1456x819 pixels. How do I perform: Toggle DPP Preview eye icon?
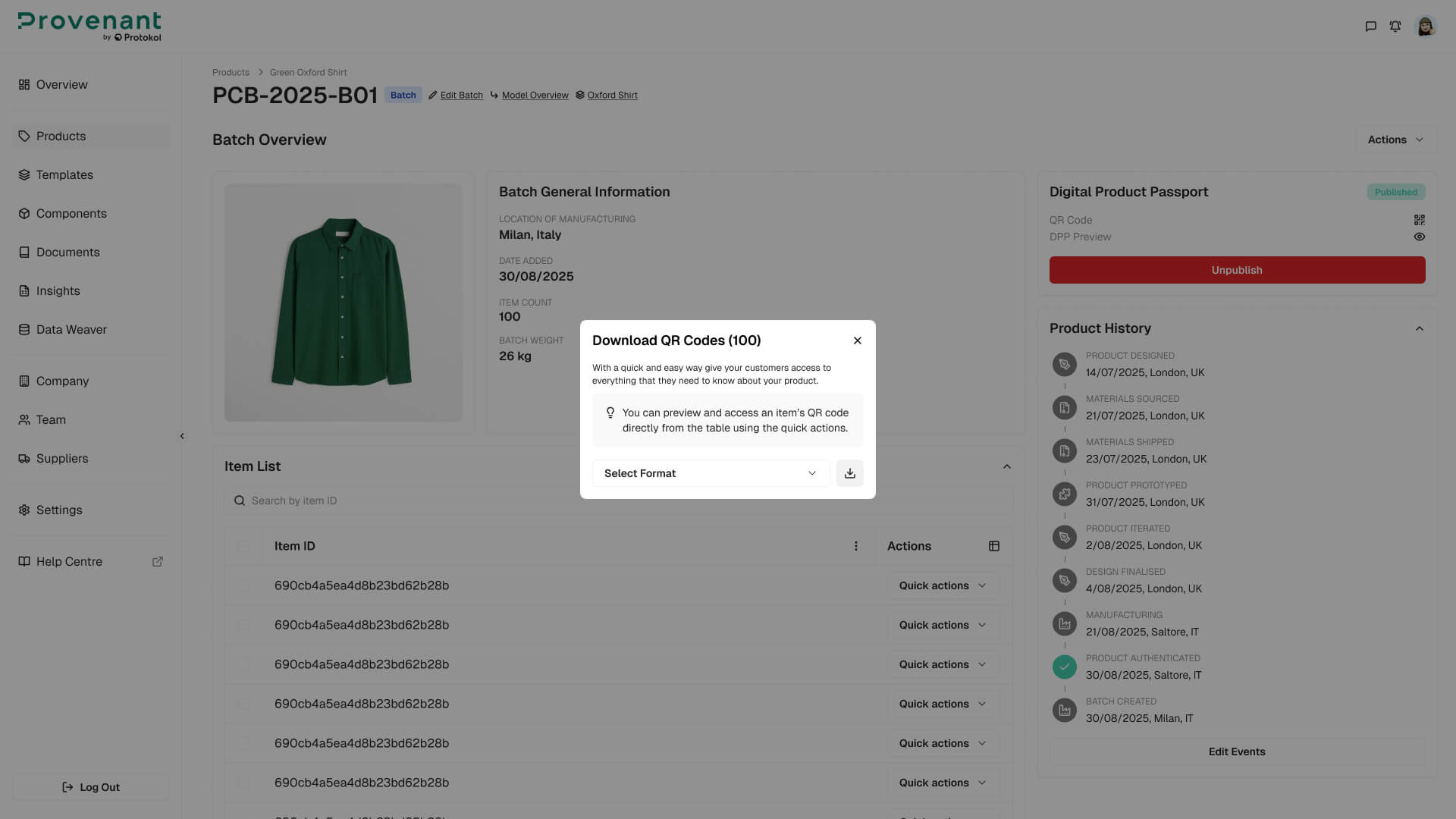point(1419,237)
